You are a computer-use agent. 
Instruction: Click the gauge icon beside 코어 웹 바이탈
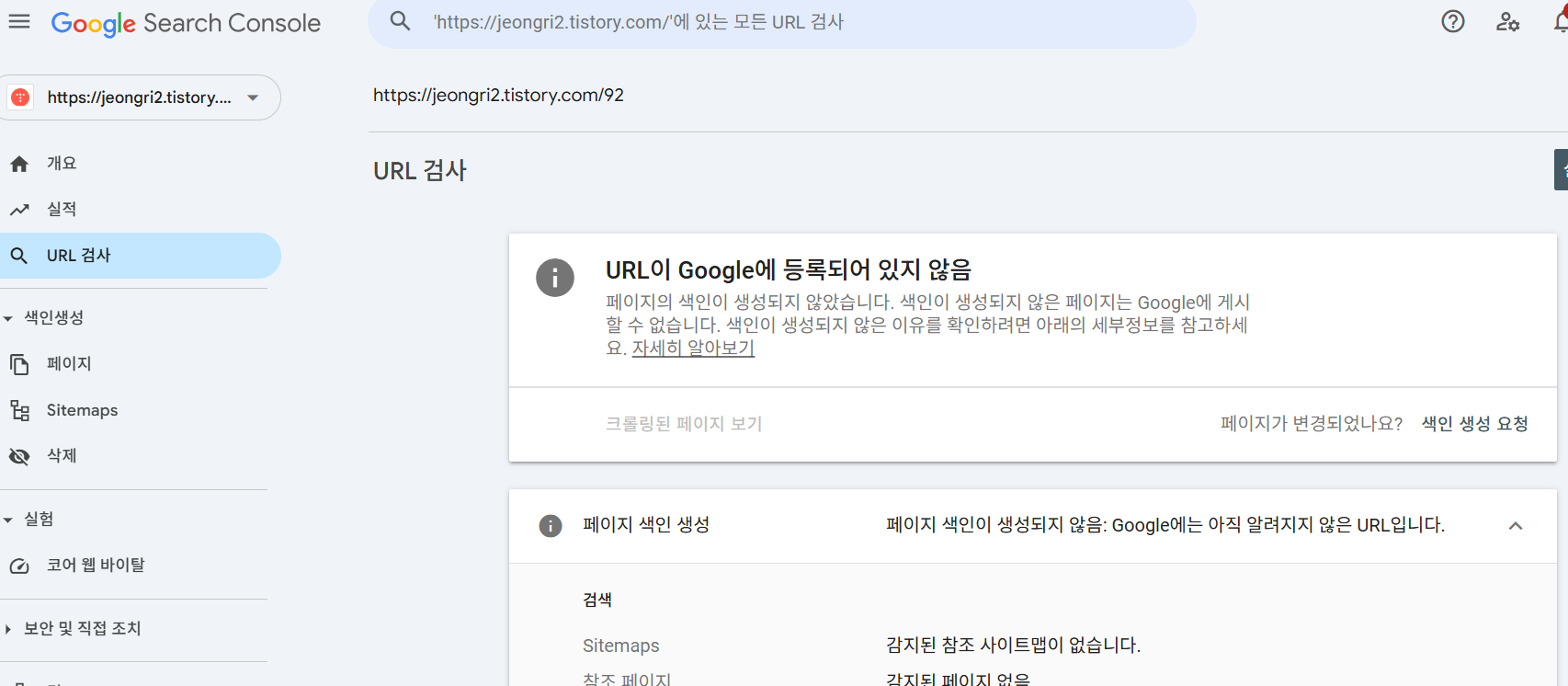point(19,566)
